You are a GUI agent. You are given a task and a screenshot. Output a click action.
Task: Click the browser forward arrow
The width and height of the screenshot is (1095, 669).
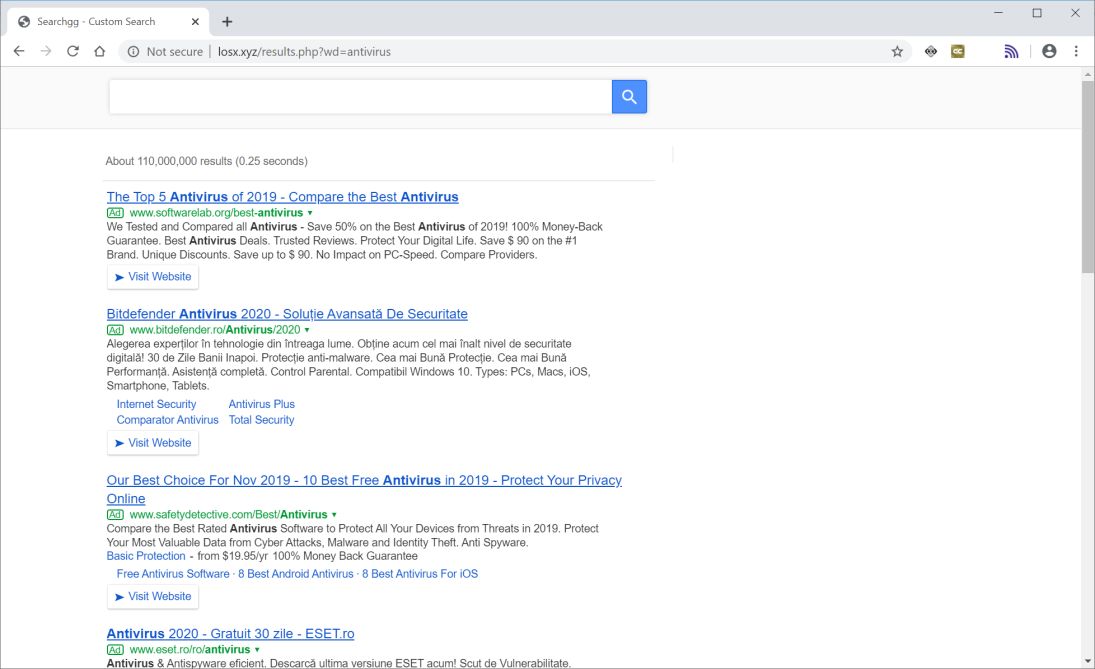click(x=45, y=51)
